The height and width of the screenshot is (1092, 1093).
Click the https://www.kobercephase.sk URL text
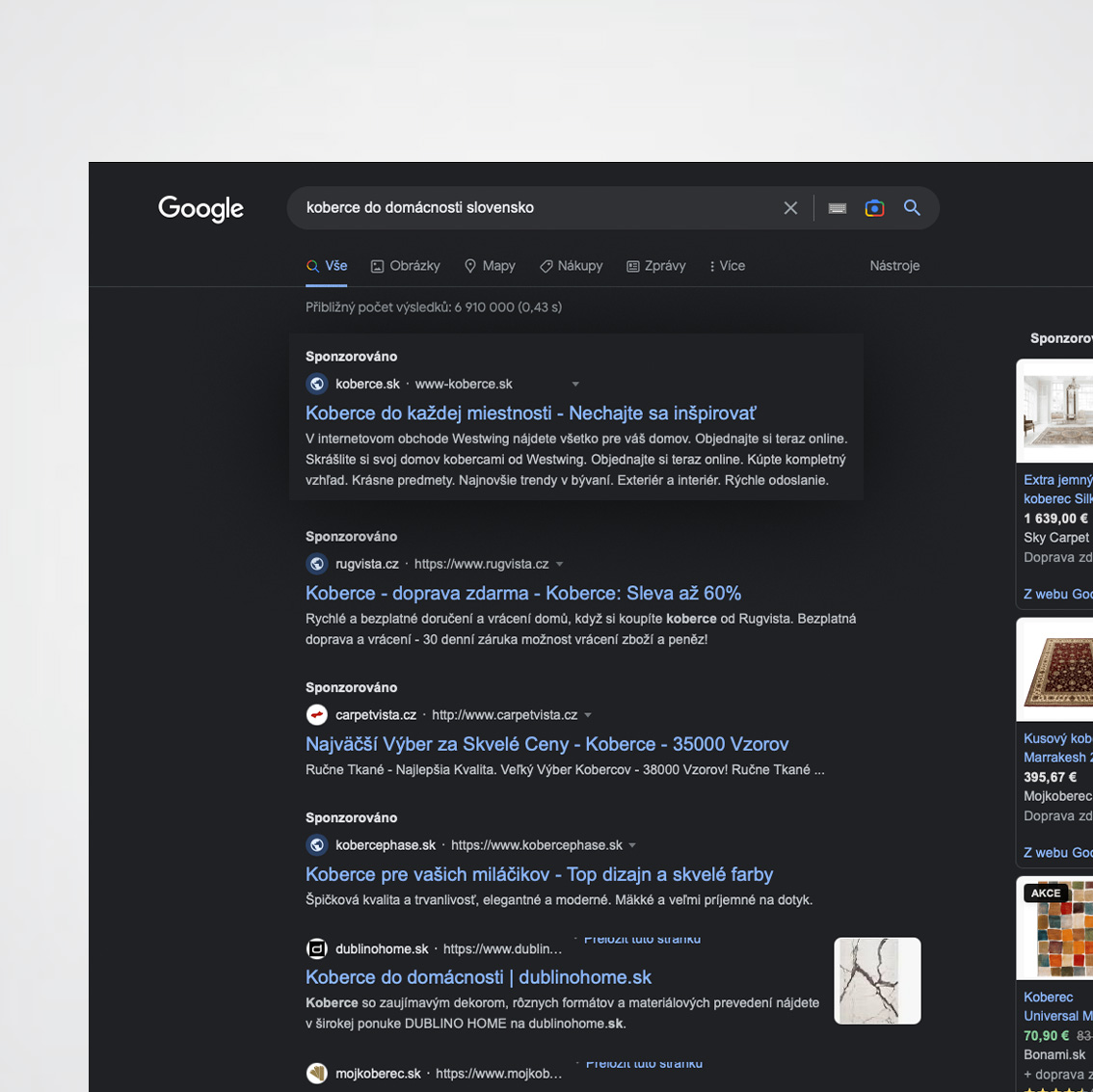click(537, 845)
